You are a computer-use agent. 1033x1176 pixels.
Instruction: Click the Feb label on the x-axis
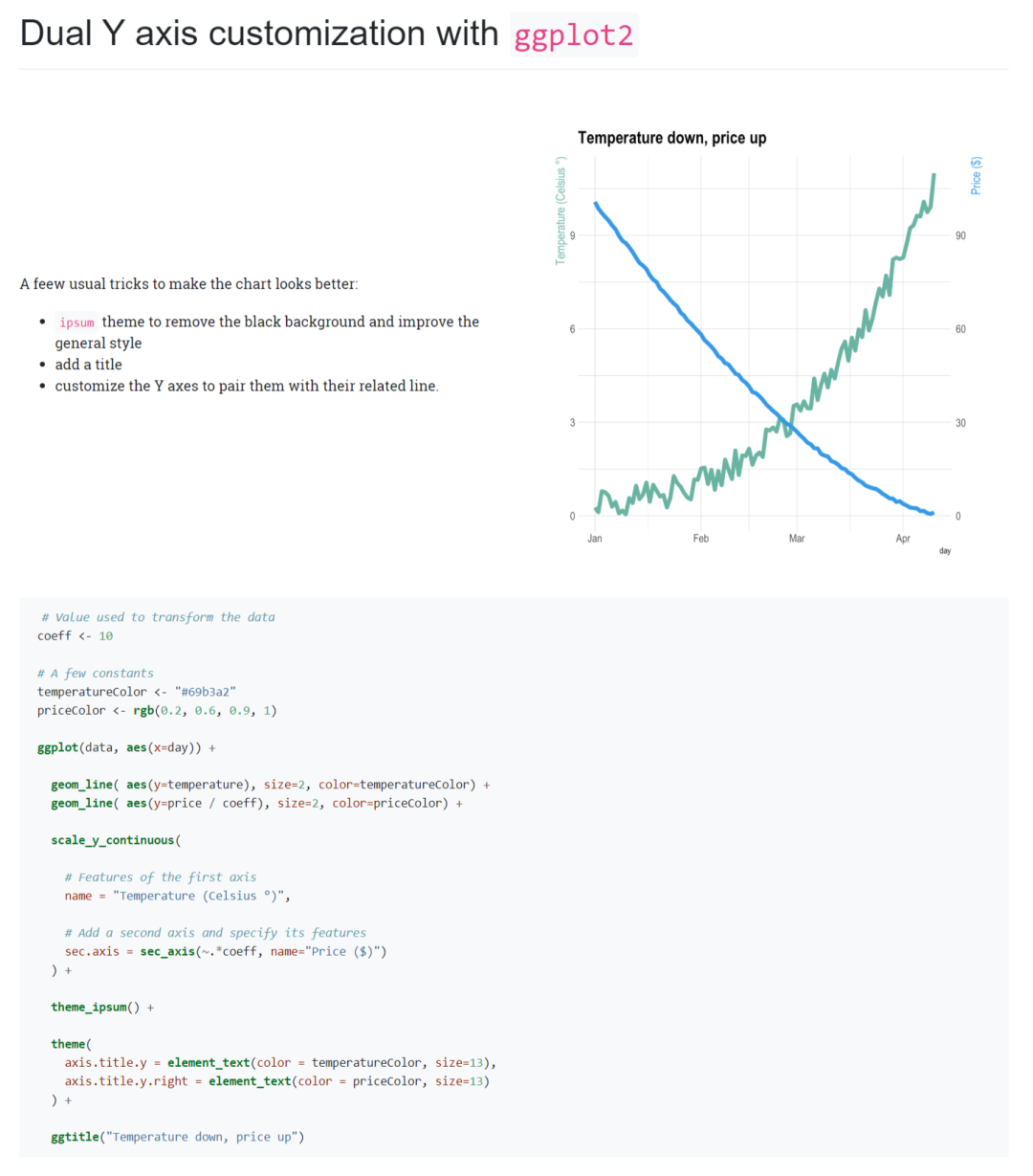tap(701, 539)
